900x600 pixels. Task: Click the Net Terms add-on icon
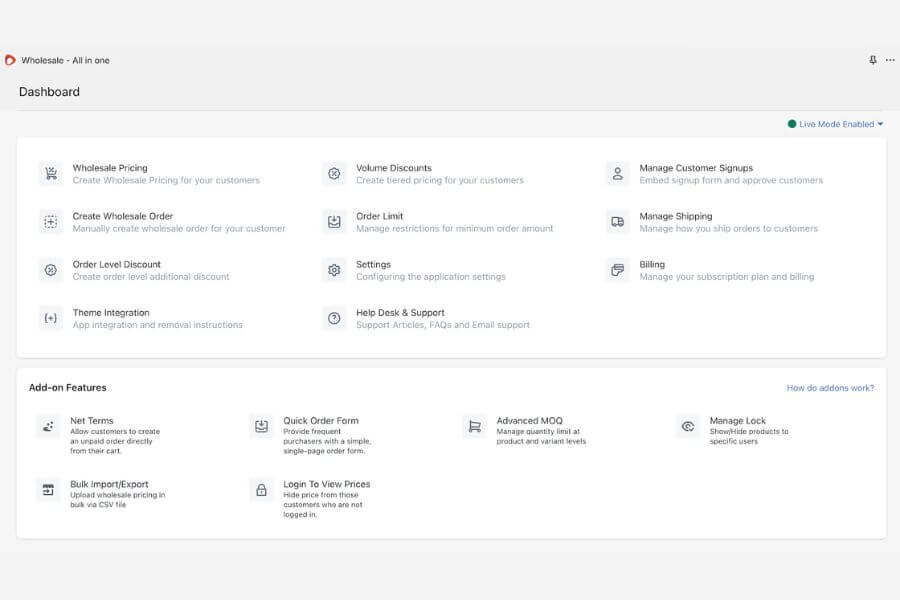tap(47, 426)
